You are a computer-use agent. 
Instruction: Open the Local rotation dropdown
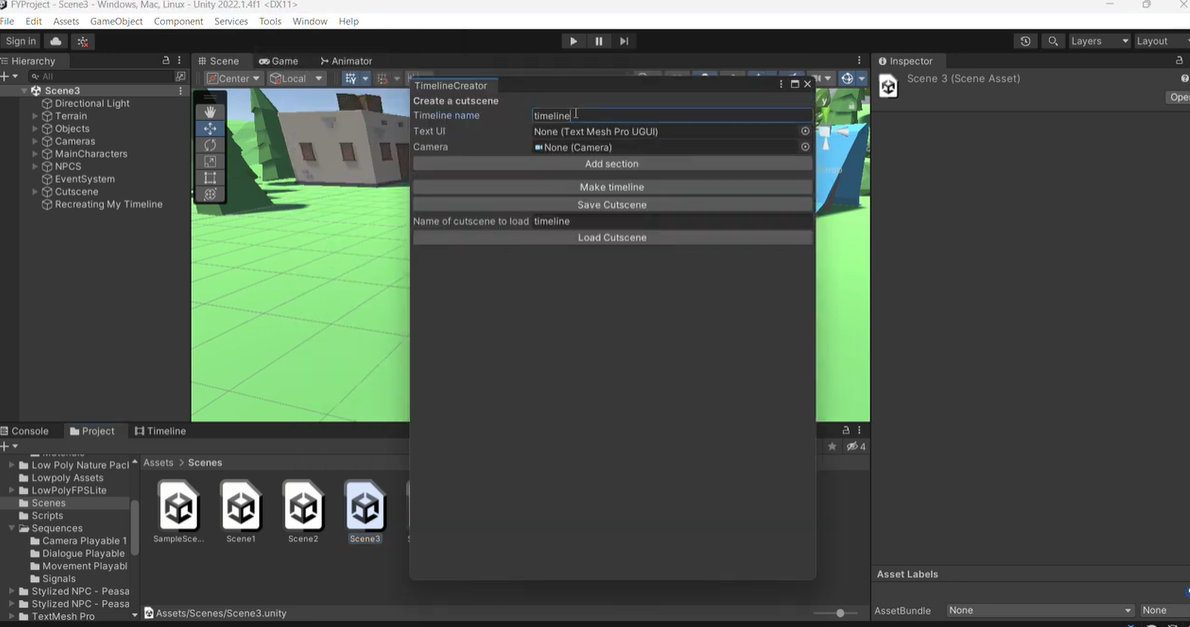[x=296, y=78]
